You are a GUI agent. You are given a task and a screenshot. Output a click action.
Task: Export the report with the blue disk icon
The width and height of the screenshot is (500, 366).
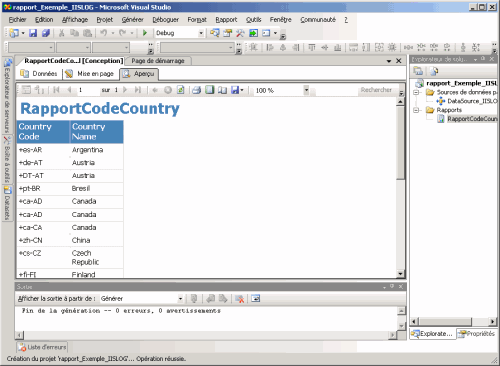(235, 90)
